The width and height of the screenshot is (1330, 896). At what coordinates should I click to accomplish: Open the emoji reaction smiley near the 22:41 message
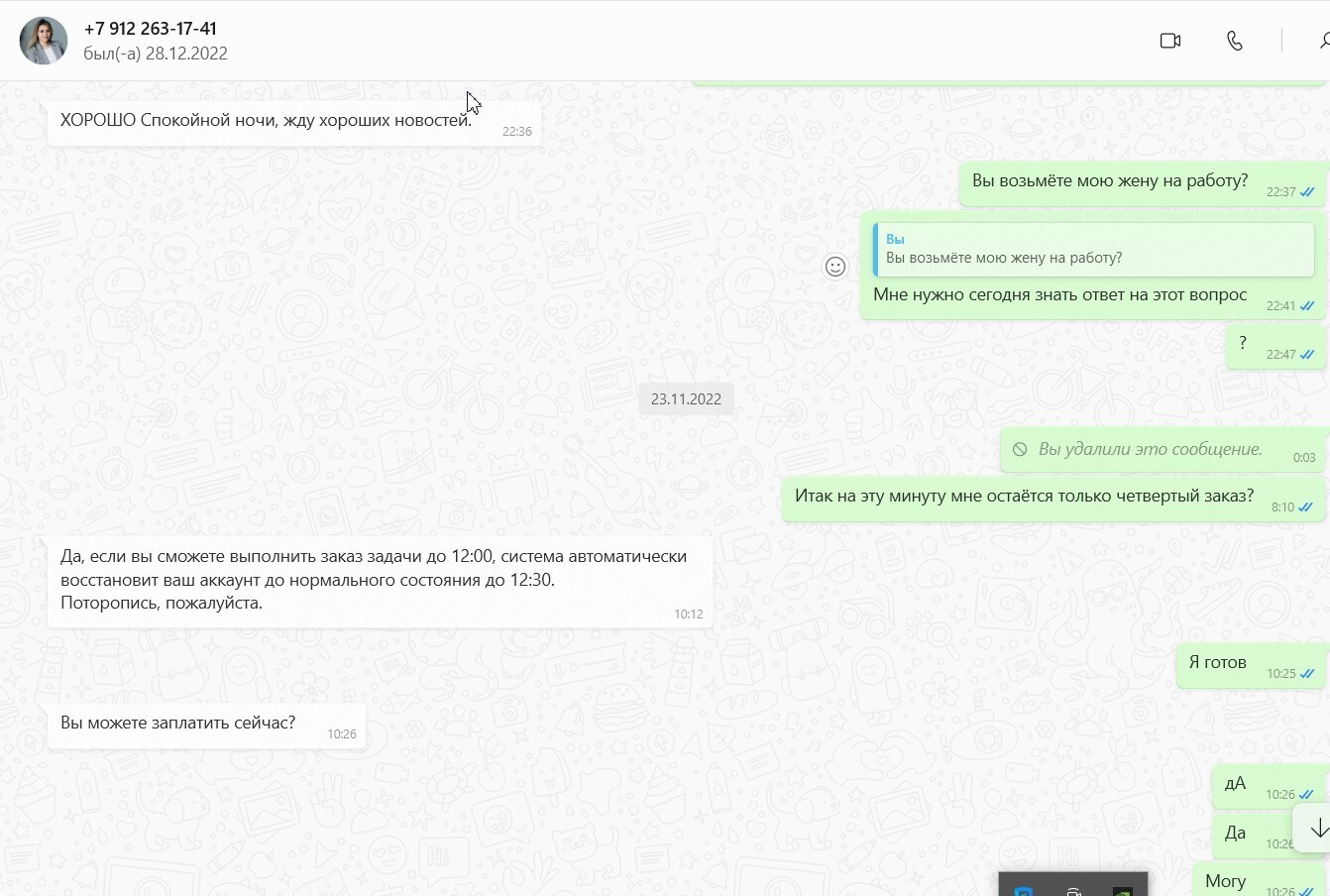click(x=835, y=267)
